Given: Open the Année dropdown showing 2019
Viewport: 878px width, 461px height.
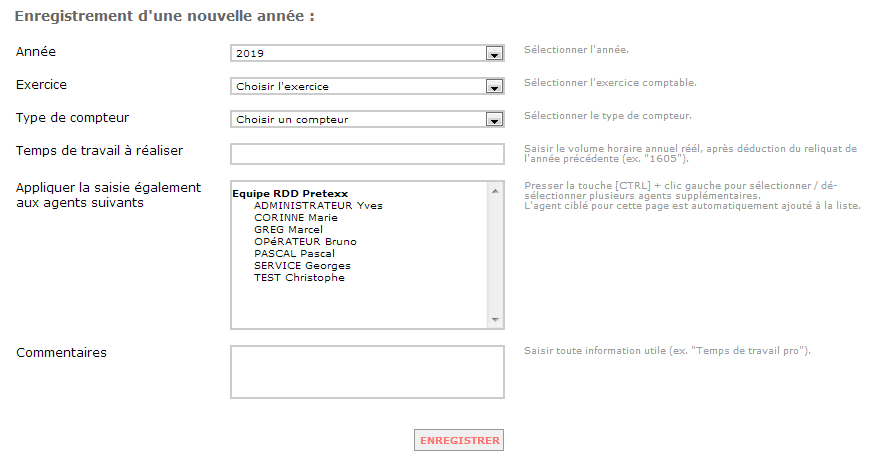Looking at the screenshot, I should [367, 53].
